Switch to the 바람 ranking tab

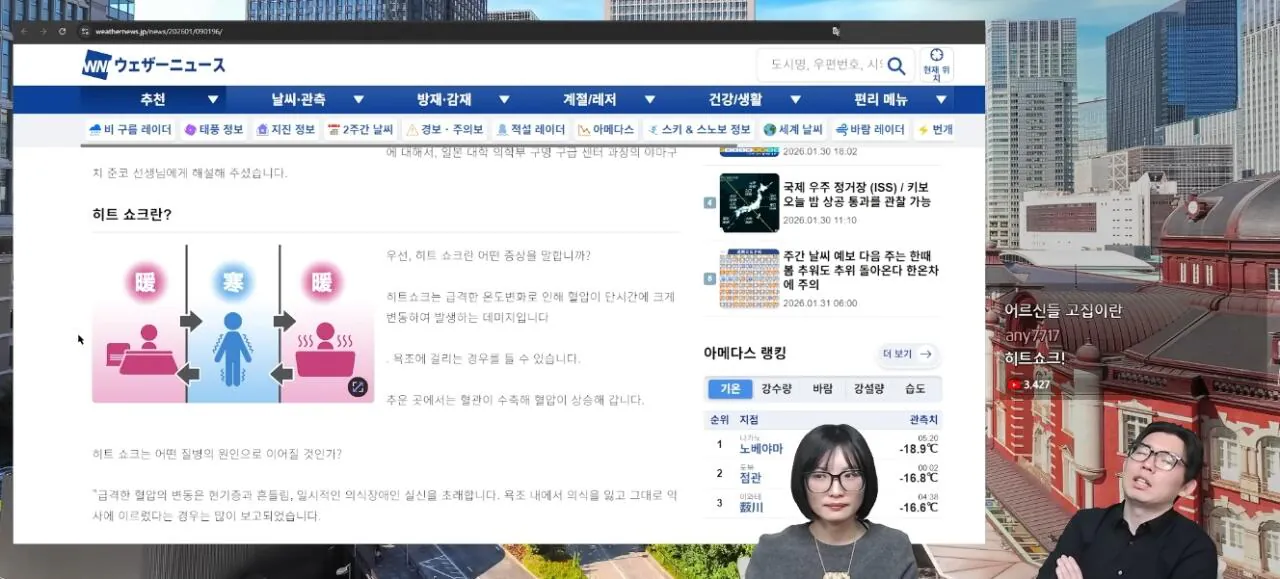click(822, 389)
